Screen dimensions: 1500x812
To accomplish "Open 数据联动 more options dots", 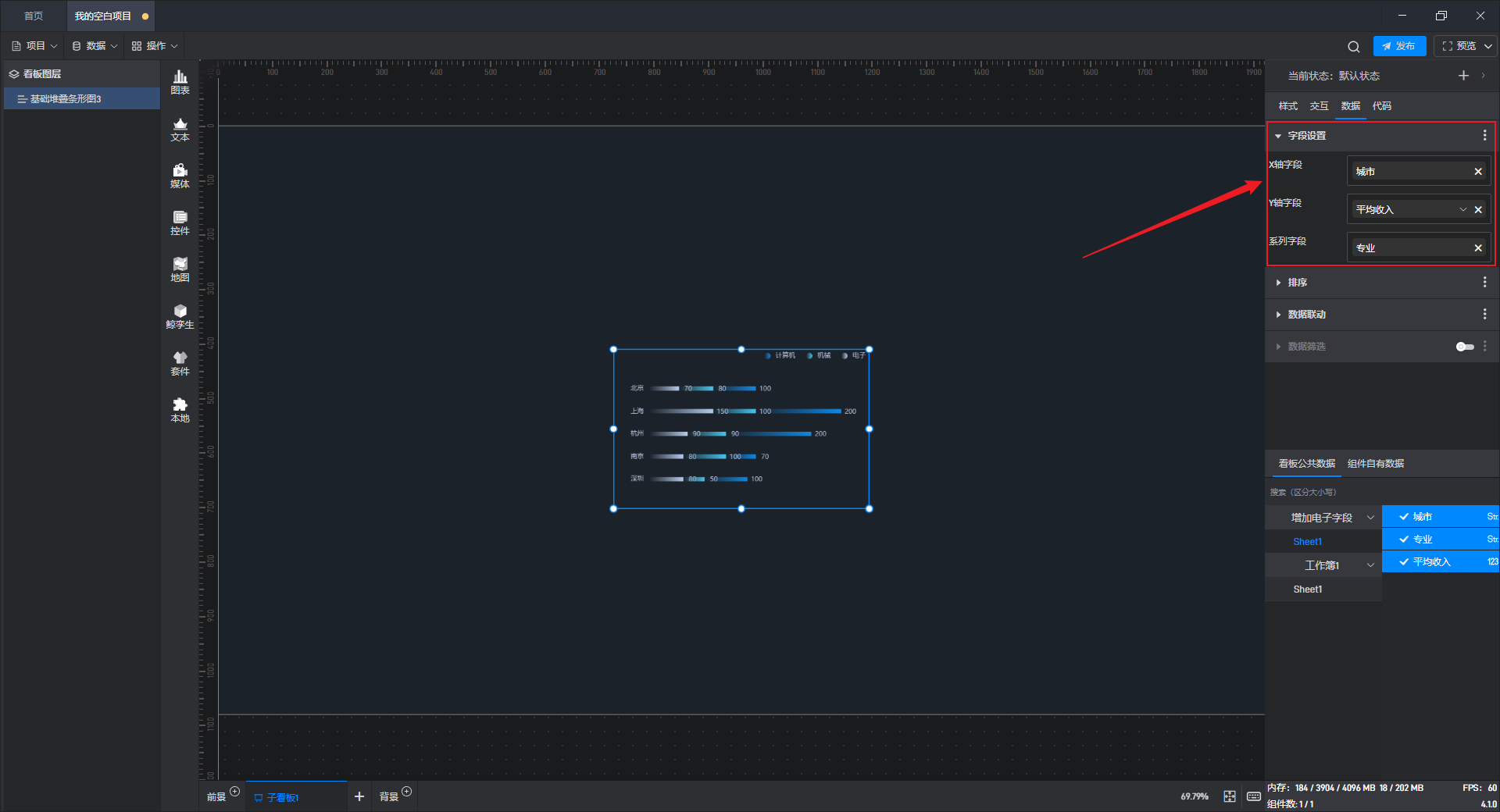I will pyautogui.click(x=1484, y=314).
